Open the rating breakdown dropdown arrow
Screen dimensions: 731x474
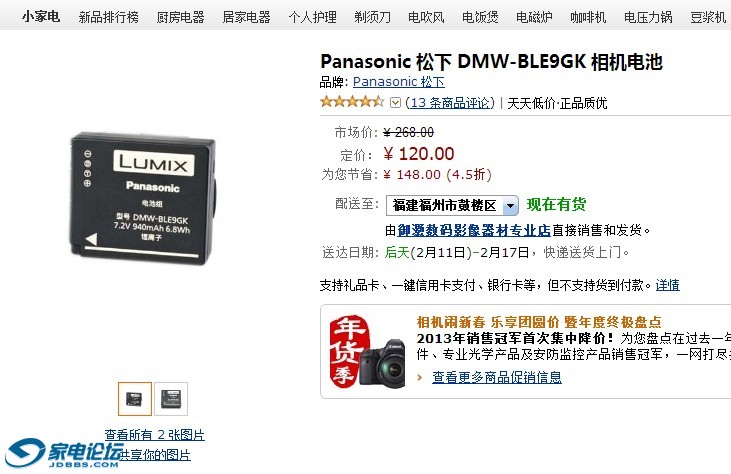(x=395, y=102)
